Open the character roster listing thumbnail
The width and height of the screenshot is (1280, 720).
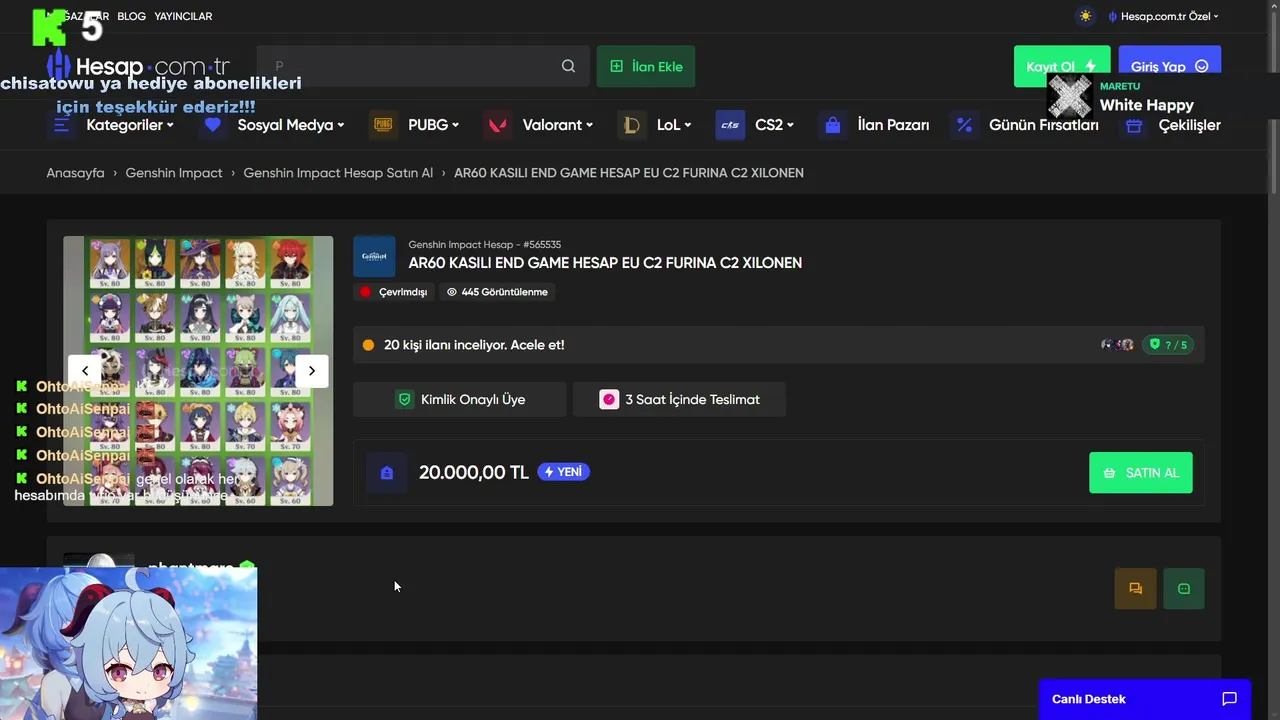[x=198, y=371]
